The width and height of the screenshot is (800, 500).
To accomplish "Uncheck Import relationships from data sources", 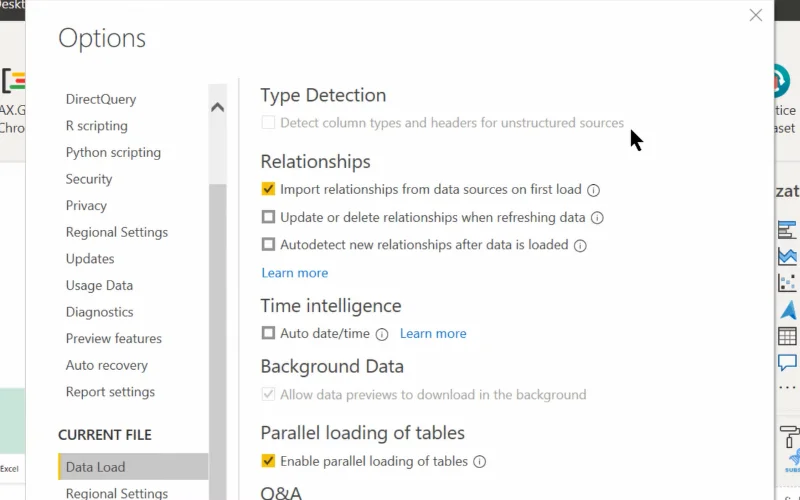I will click(268, 189).
